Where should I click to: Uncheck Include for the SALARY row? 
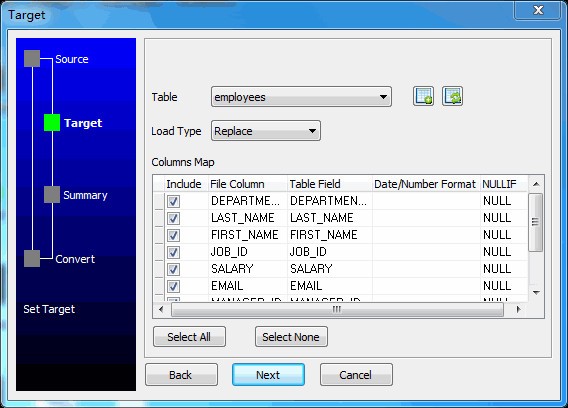click(x=173, y=269)
